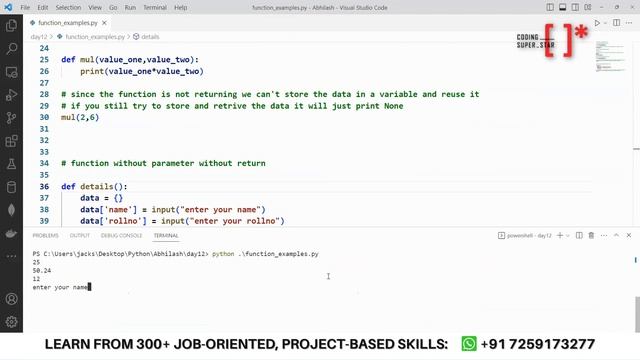The image size is (640, 360).
Task: Open the Accounts menu icon
Action: pyautogui.click(x=11, y=299)
